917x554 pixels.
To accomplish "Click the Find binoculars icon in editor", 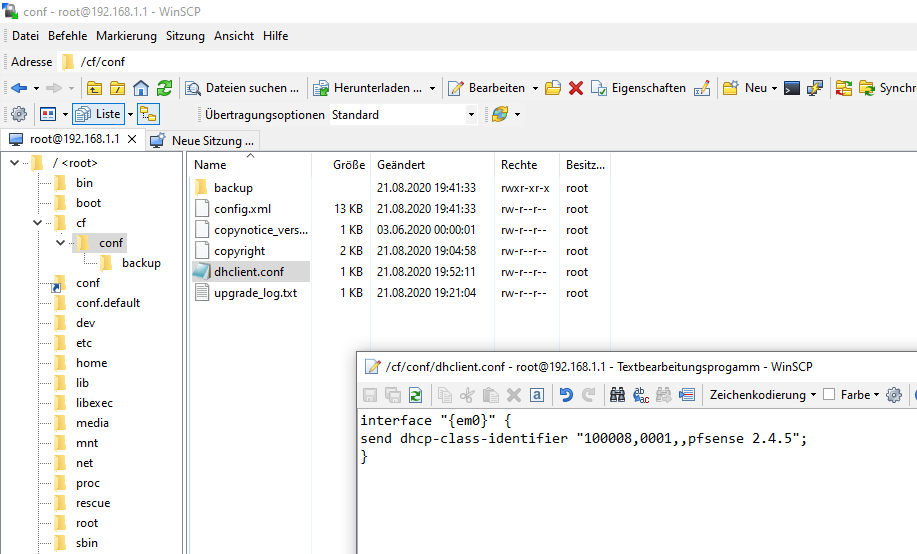I will (x=617, y=395).
